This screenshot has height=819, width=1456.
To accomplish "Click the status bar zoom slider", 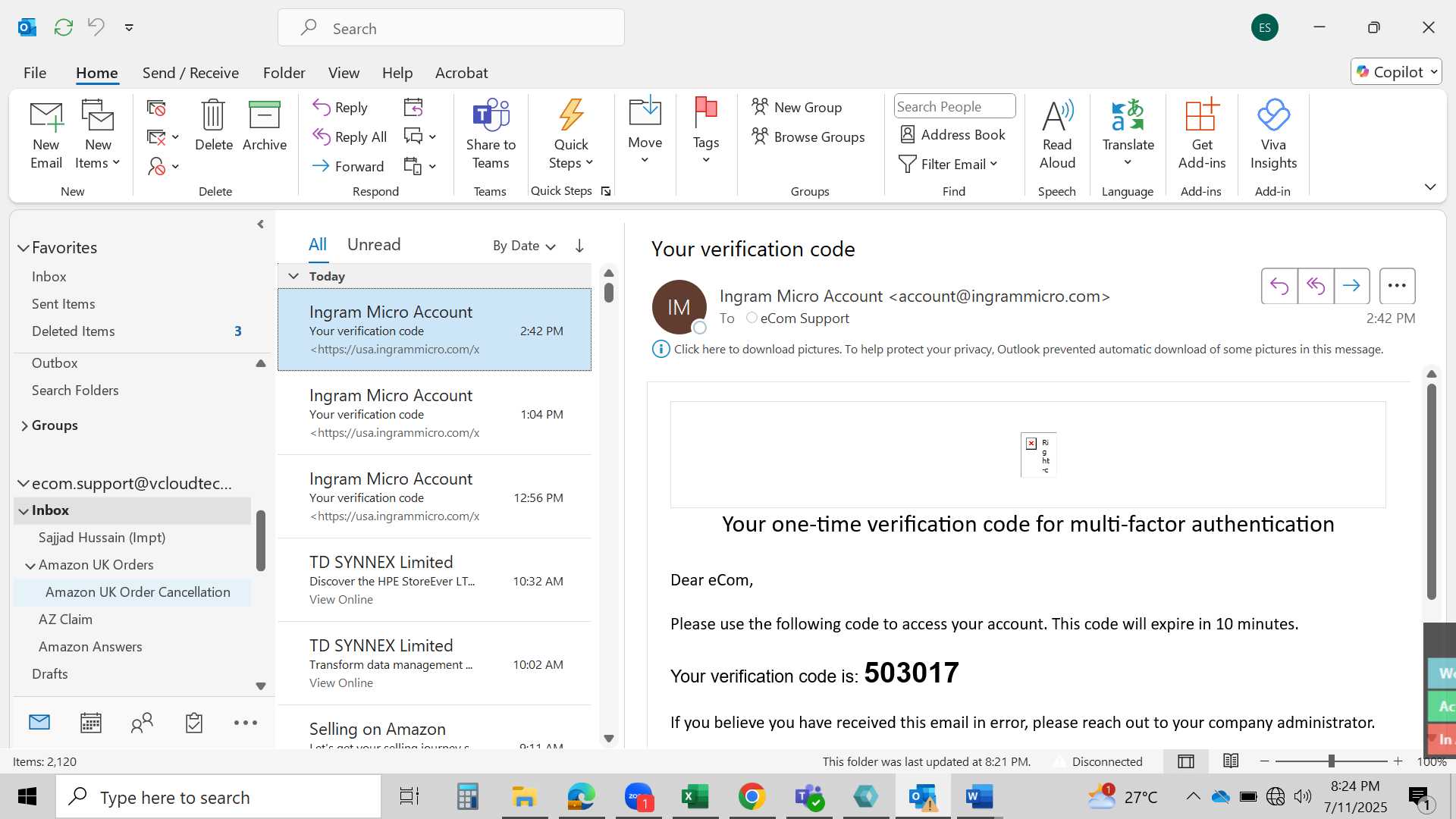I will click(1331, 761).
